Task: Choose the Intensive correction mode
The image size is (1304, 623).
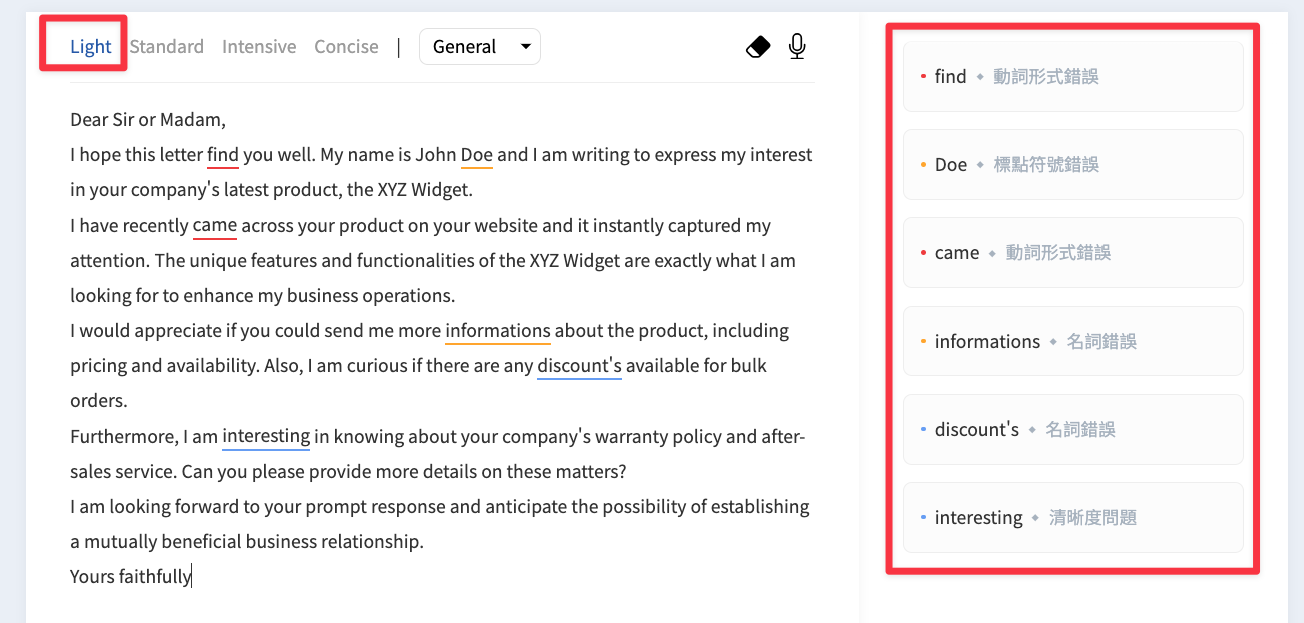Action: pyautogui.click(x=259, y=46)
